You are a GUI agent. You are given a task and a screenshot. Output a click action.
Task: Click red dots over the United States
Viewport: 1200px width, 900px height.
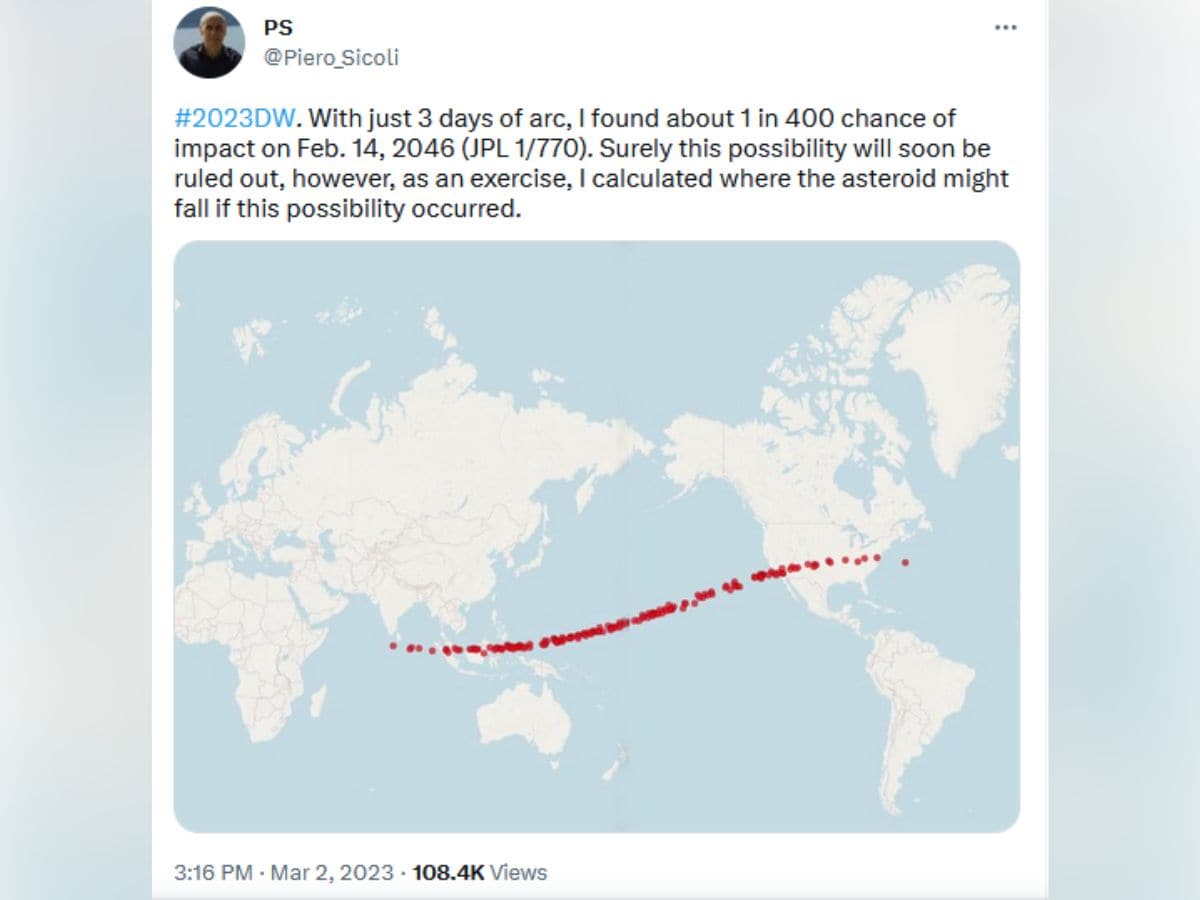click(x=800, y=568)
